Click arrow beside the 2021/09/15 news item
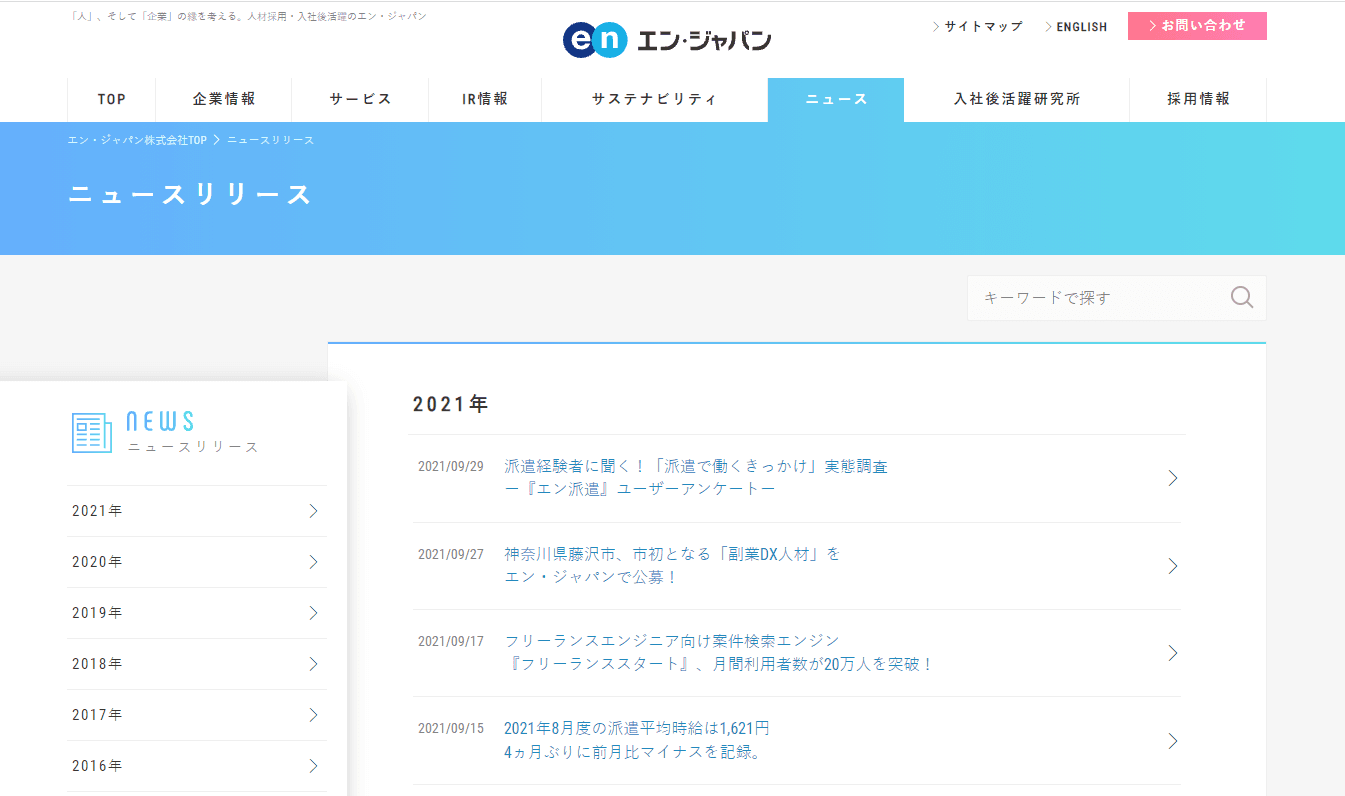The height and width of the screenshot is (796, 1345). click(1173, 741)
